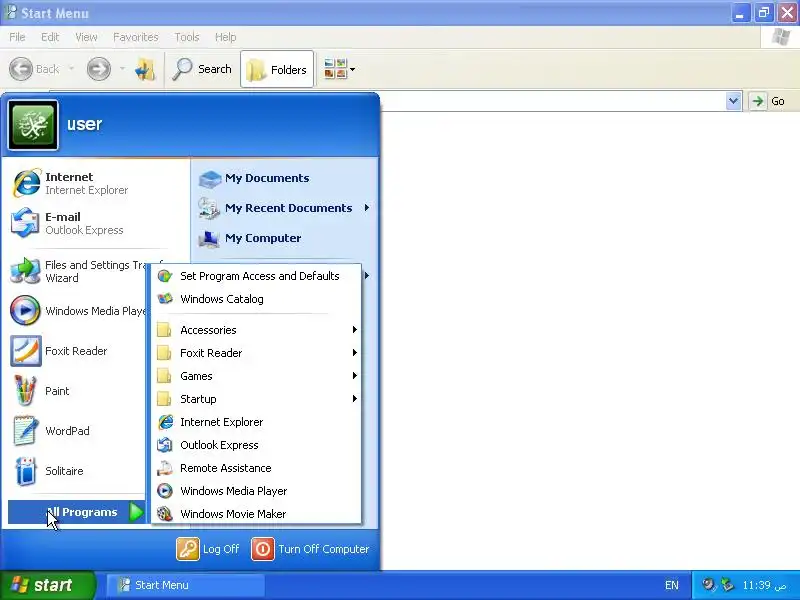This screenshot has width=800, height=600.
Task: Click the user account picture
Action: tap(33, 125)
